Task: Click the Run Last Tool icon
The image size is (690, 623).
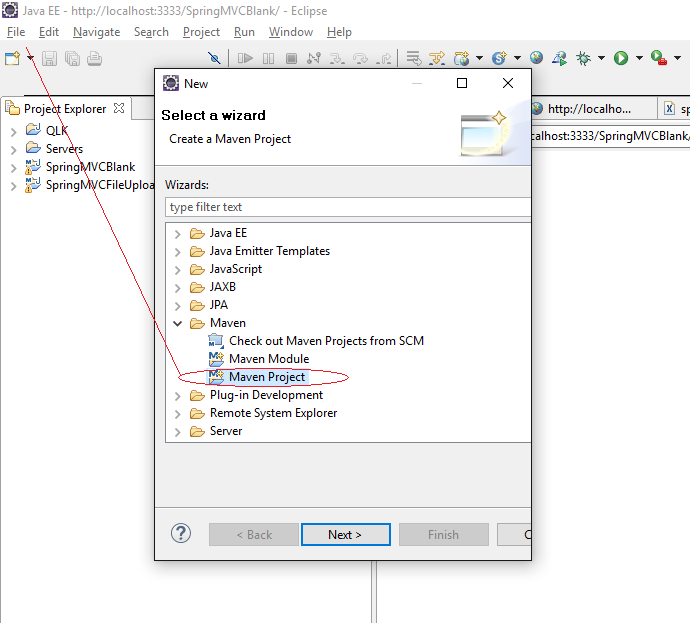Action: click(659, 58)
